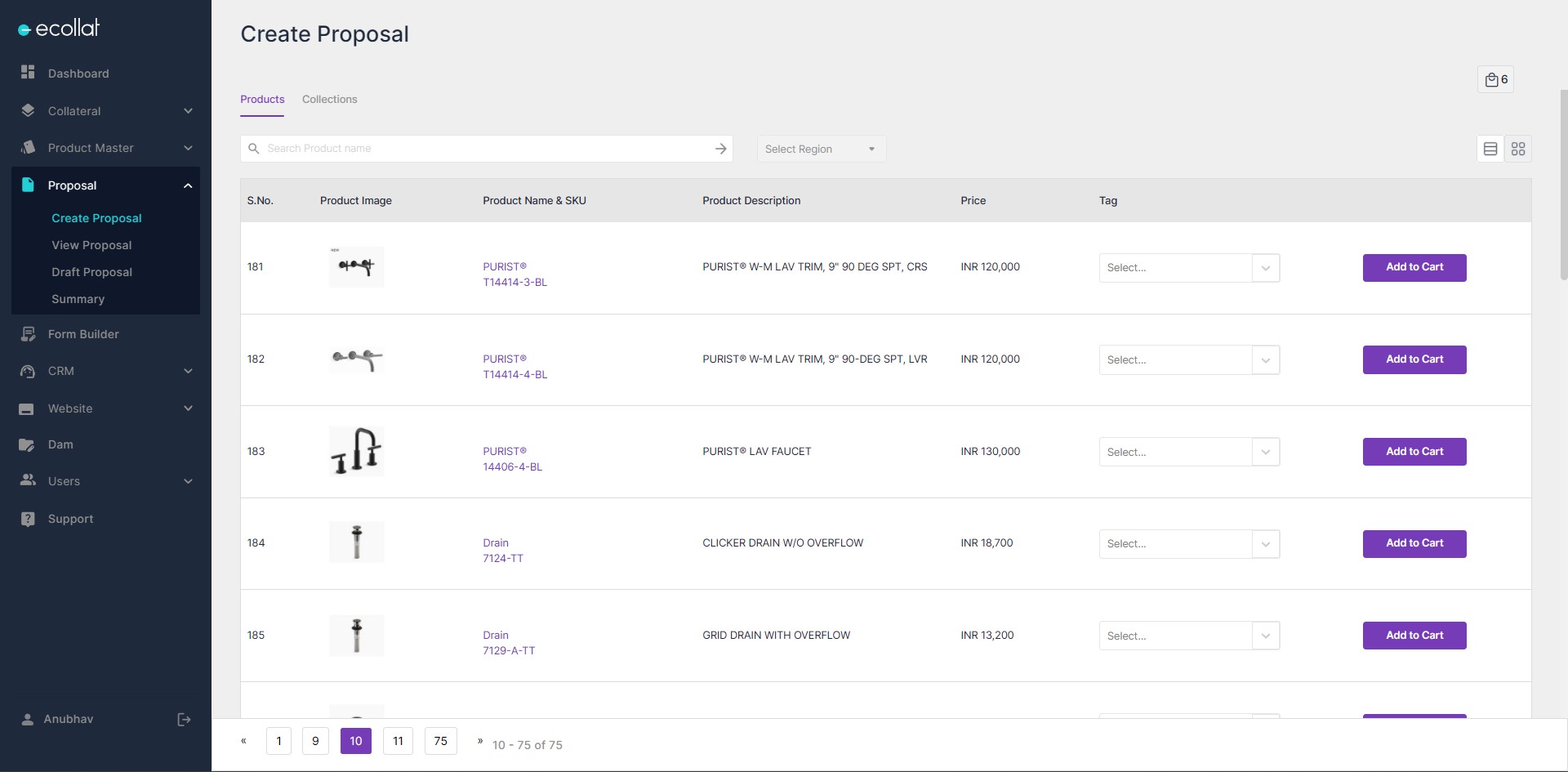Screen dimensions: 1568x772
Task: Go to page 11 in pagination
Action: click(398, 741)
